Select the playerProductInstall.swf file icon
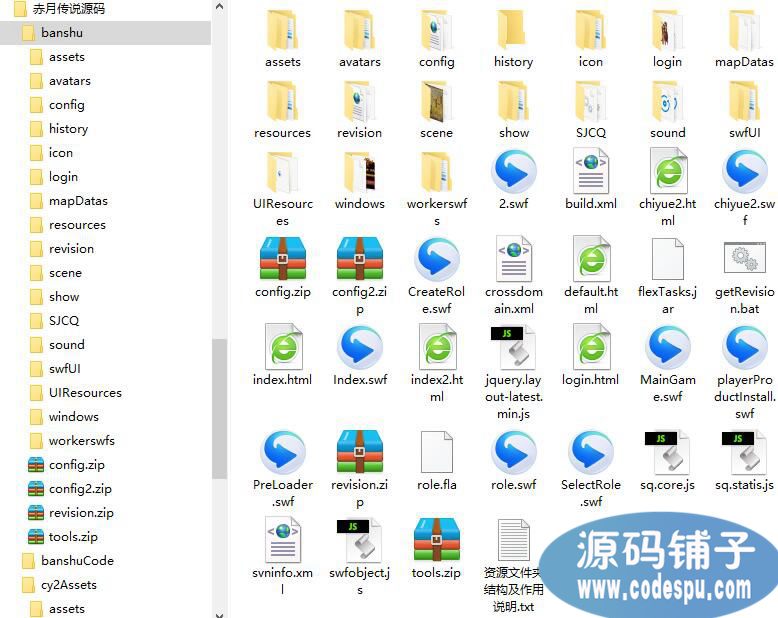778x618 pixels. 745,347
